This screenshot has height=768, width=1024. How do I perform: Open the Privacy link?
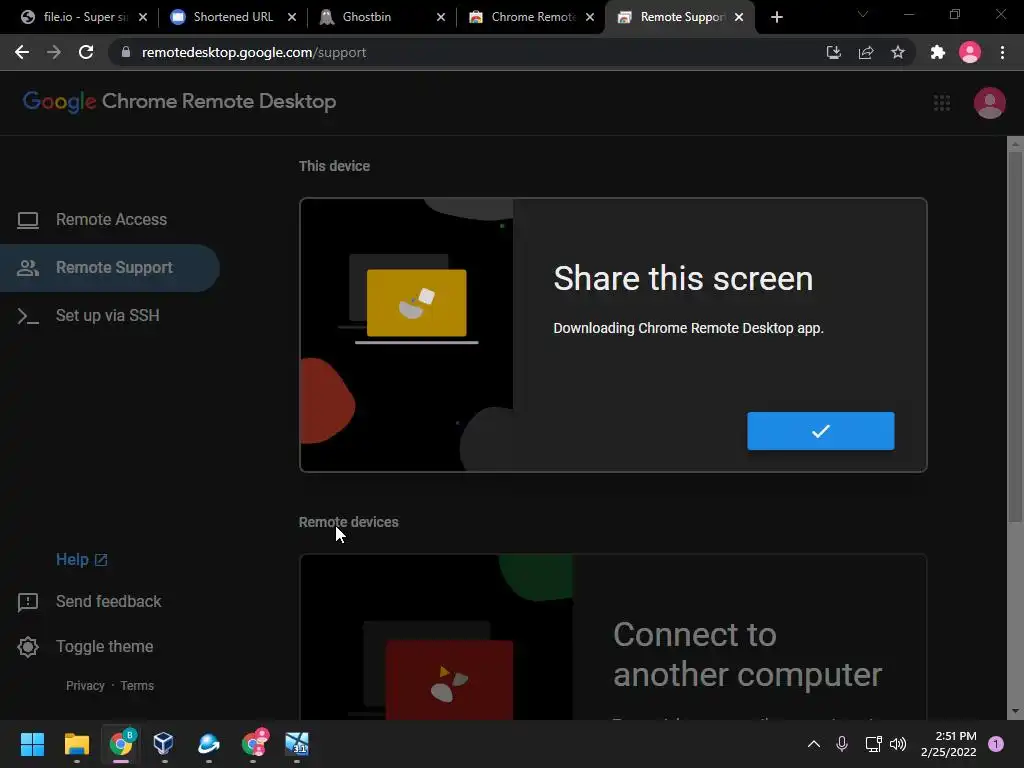[85, 686]
